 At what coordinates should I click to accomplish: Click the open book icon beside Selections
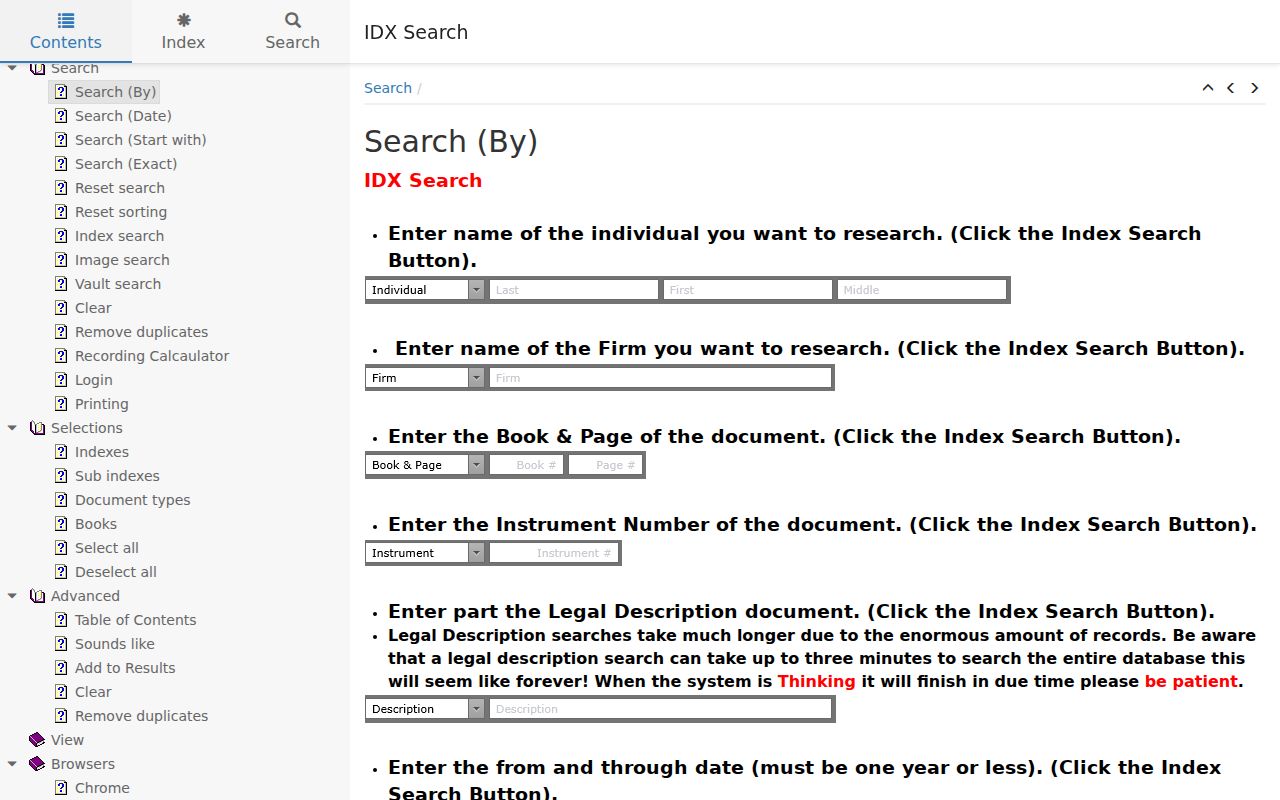tap(37, 428)
